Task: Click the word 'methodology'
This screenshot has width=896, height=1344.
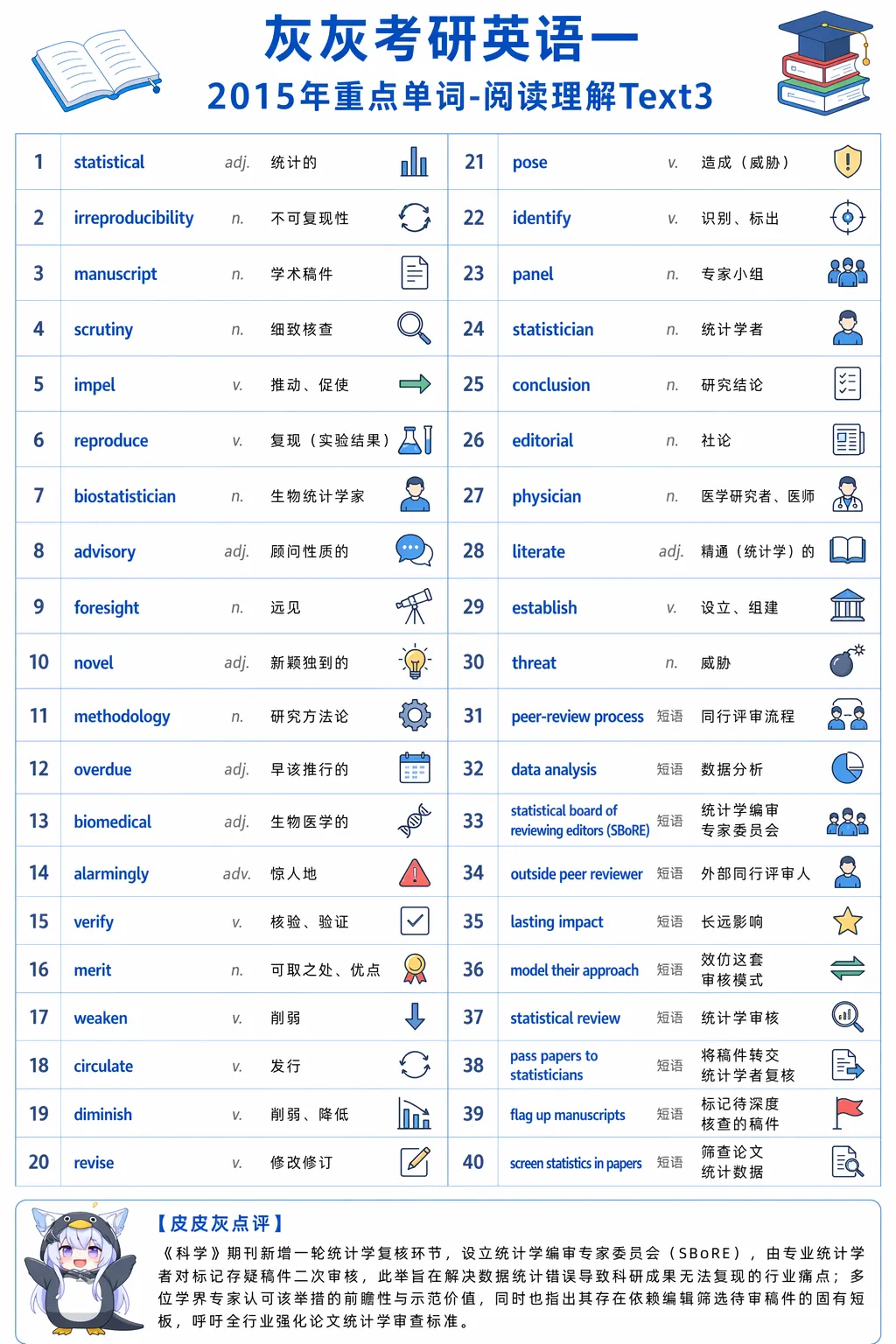Action: tap(122, 717)
